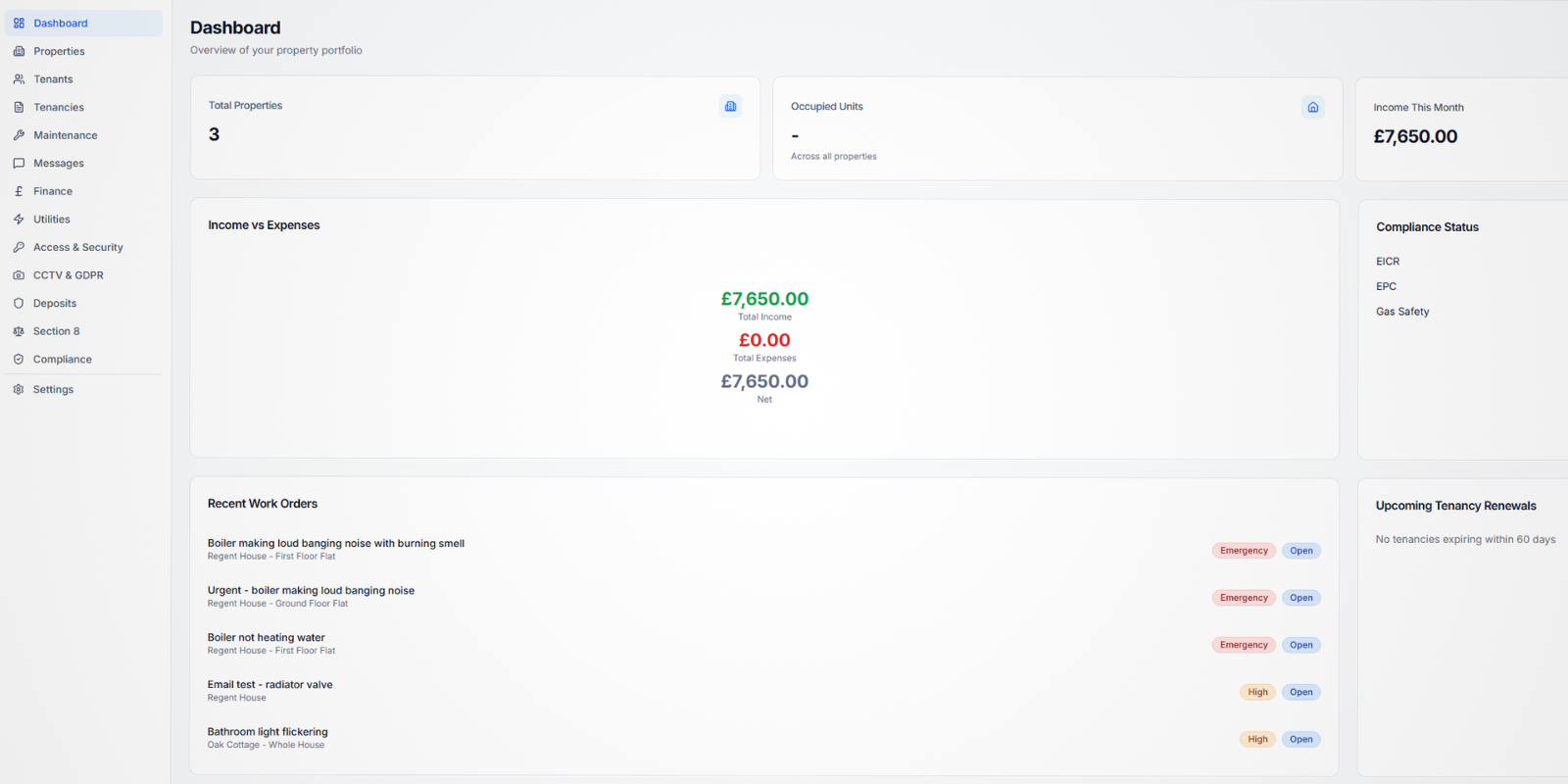Open the Tenants section
The image size is (1568, 784).
[84, 79]
